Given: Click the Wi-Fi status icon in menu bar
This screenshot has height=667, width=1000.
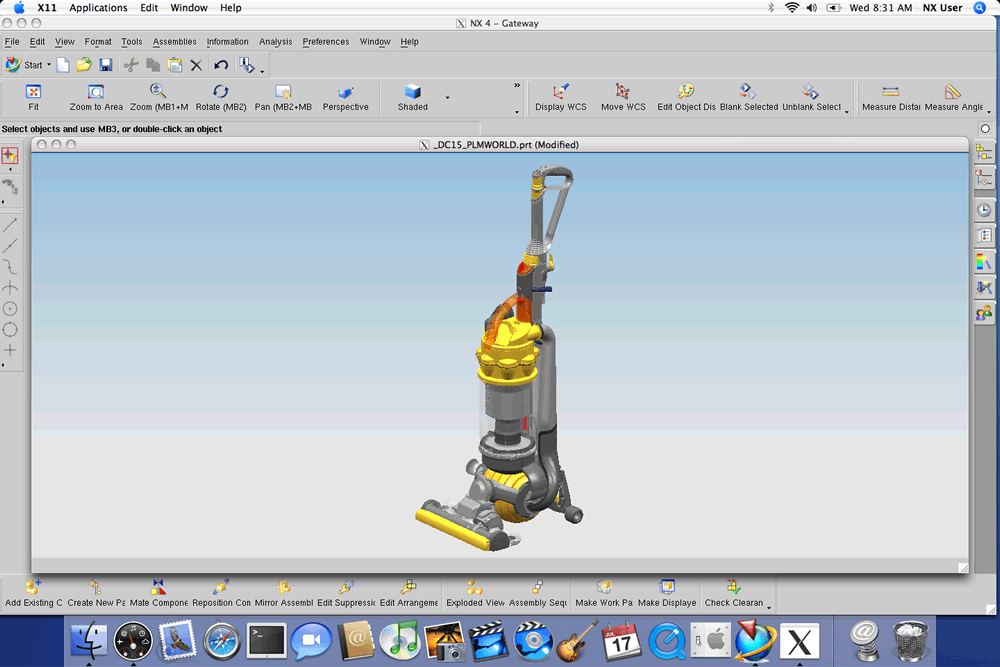Looking at the screenshot, I should (x=791, y=8).
